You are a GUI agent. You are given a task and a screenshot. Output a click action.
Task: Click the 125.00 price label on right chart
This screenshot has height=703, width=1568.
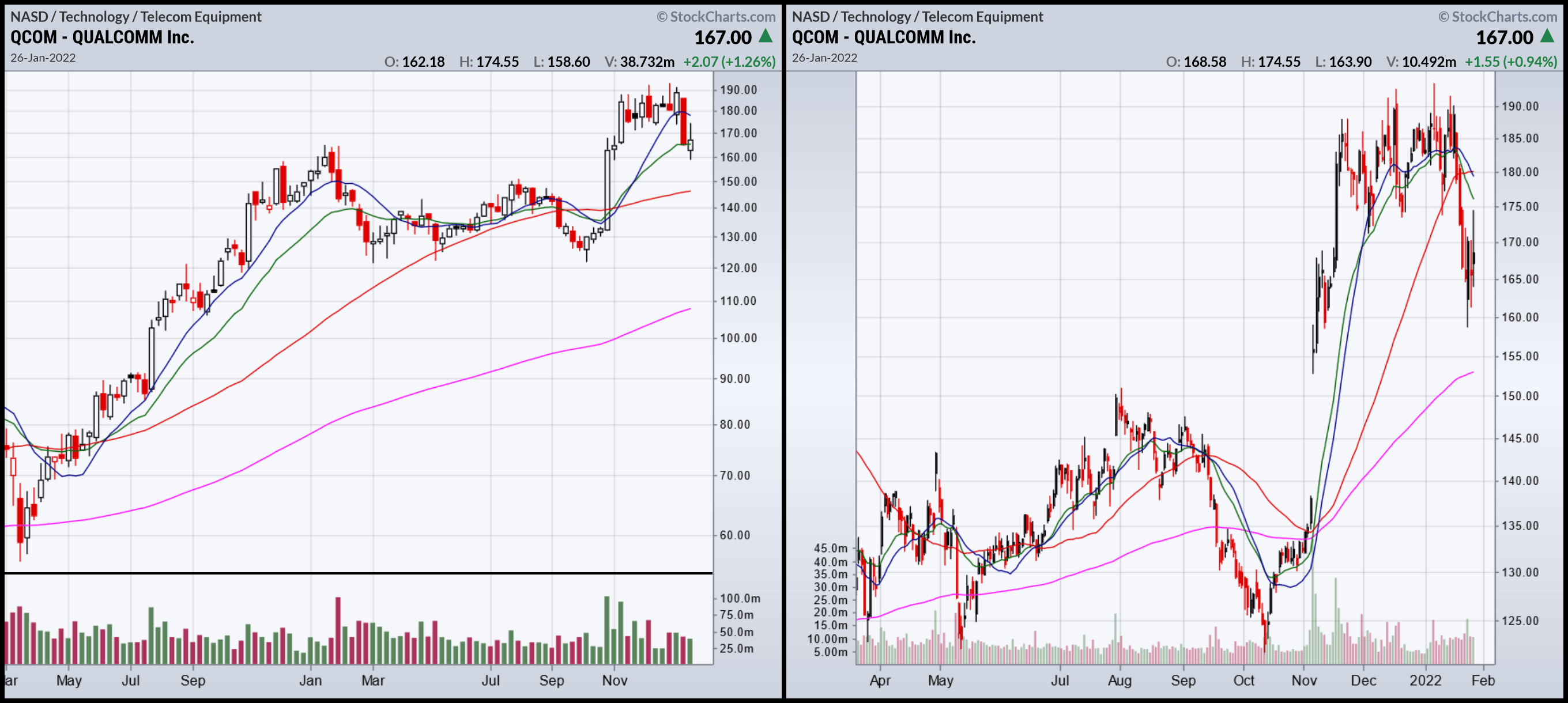pos(1520,621)
